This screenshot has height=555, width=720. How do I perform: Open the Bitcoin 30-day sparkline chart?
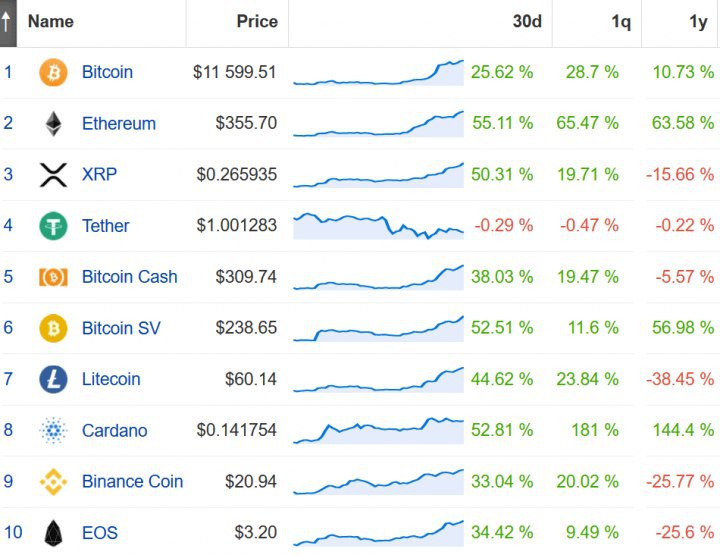click(x=378, y=73)
